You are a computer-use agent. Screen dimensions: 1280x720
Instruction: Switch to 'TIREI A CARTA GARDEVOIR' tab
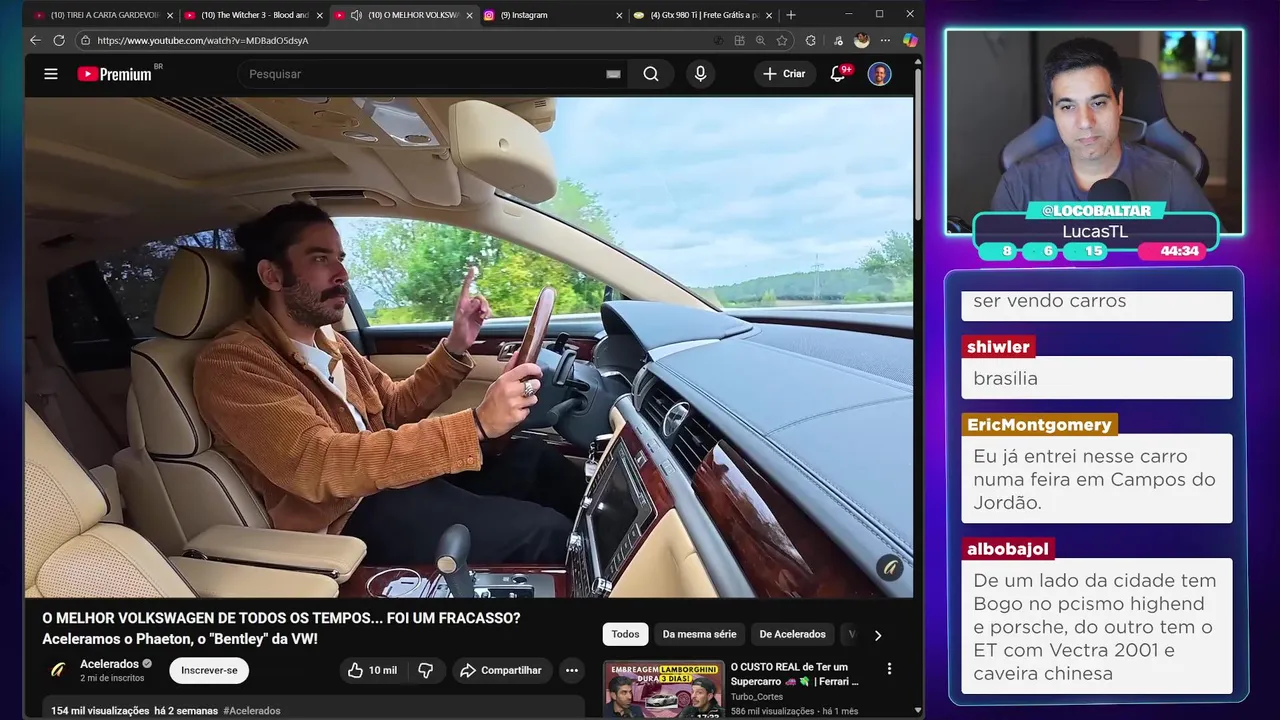[x=104, y=15]
